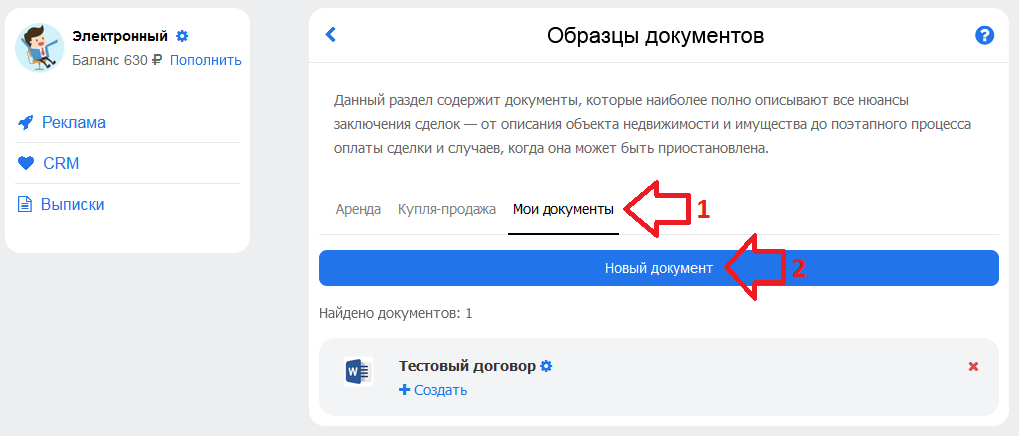1019x436 pixels.
Task: Click the rocket icon beside Реклама
Action: [25, 122]
